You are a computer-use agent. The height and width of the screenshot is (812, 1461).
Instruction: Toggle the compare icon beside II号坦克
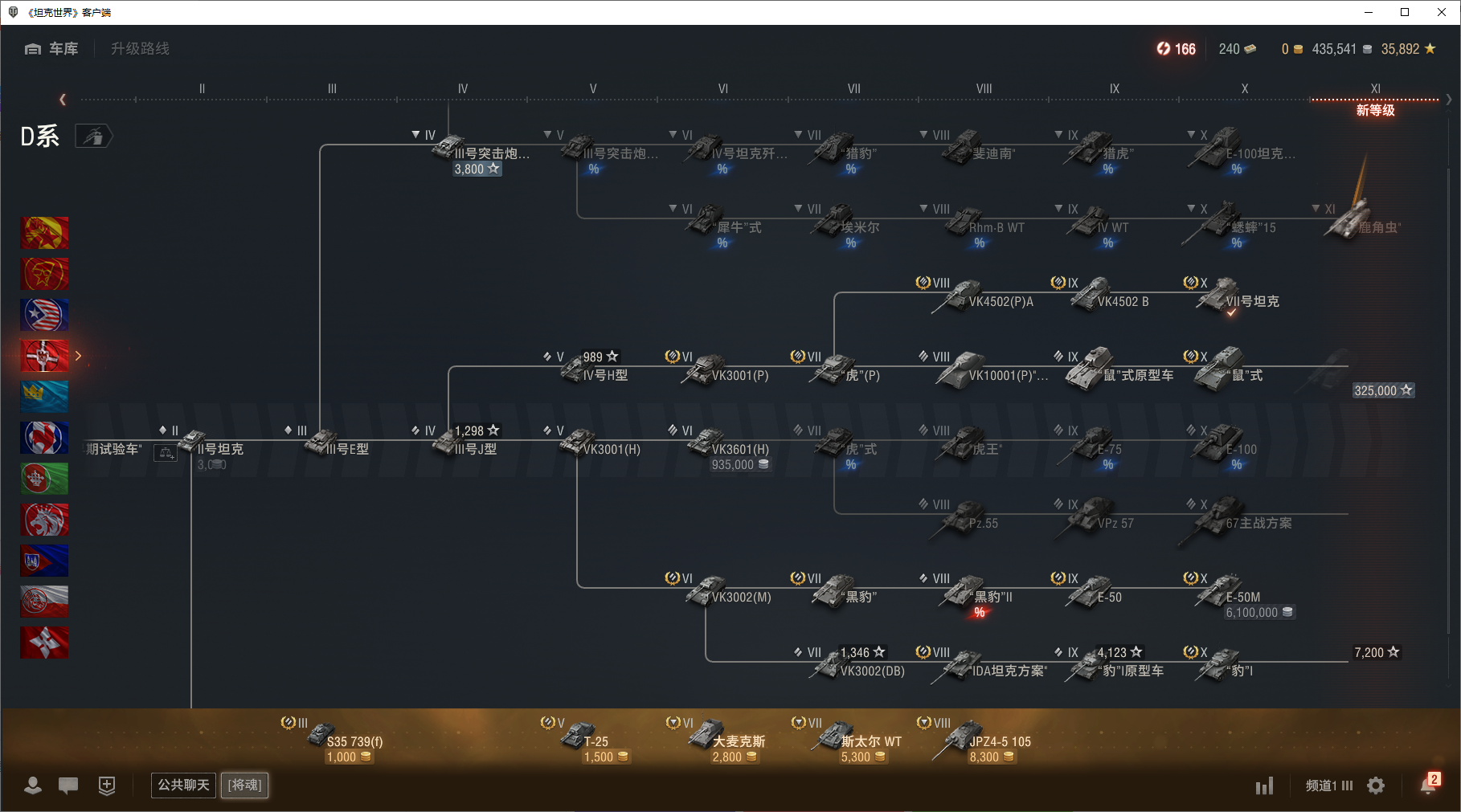coord(166,453)
